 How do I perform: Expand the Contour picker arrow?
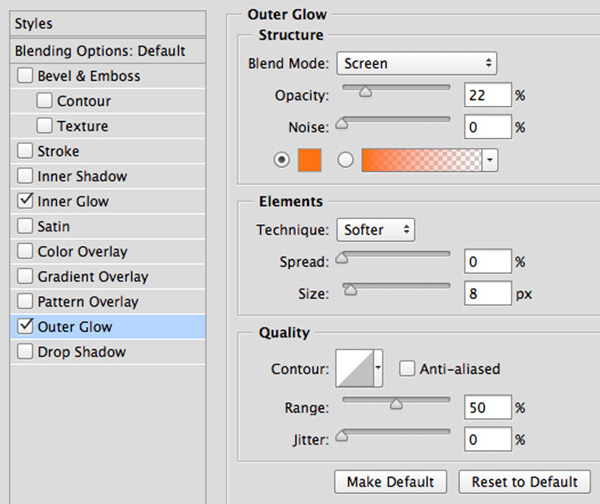[x=378, y=369]
